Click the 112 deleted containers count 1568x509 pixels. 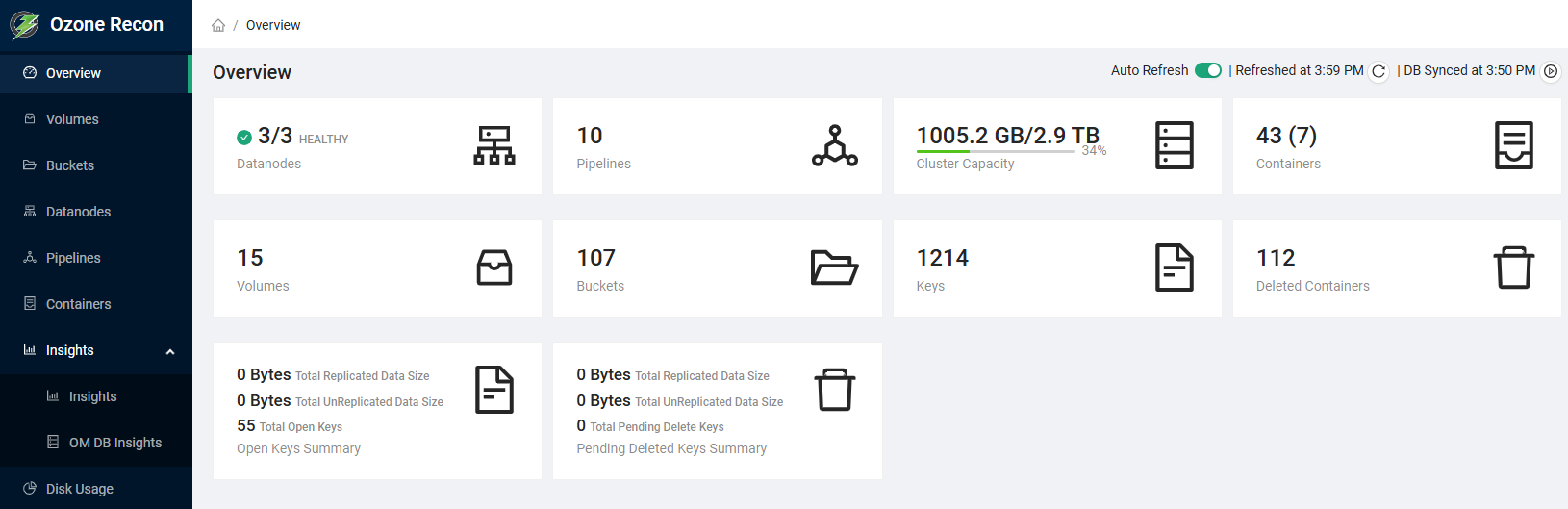pos(1276,258)
